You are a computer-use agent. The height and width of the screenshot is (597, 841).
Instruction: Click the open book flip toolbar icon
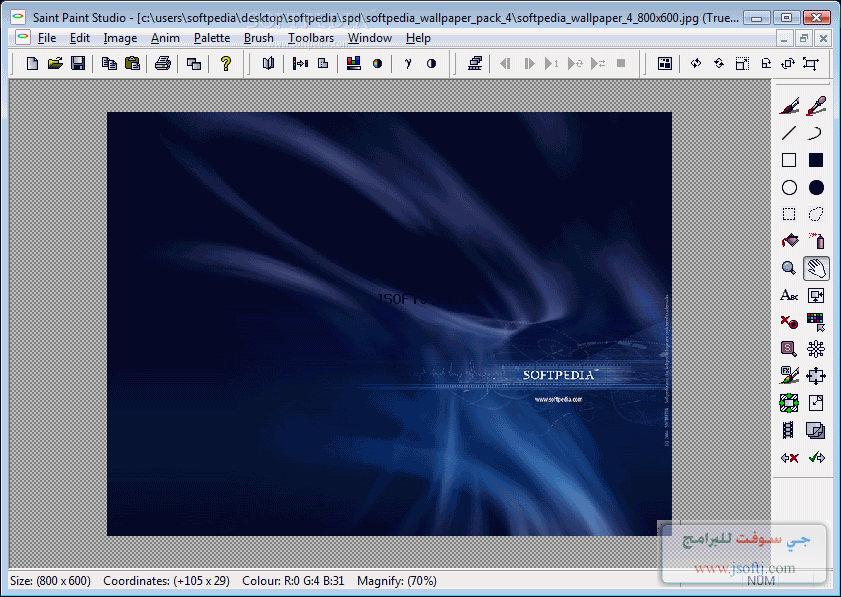pyautogui.click(x=268, y=63)
